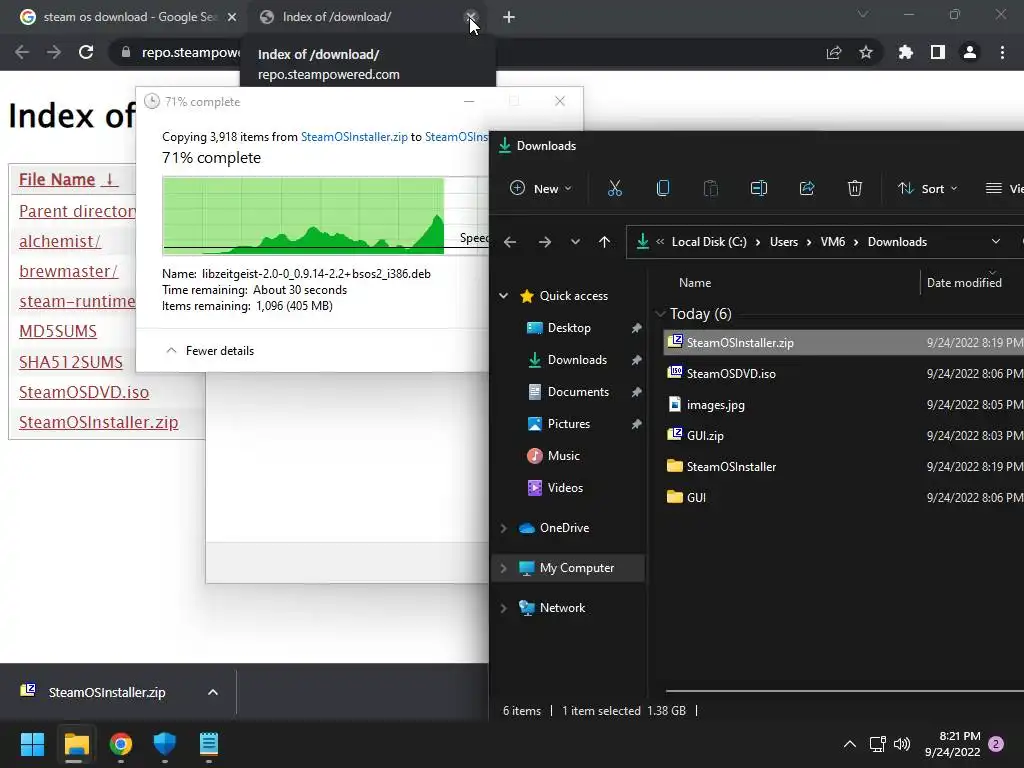Open Chrome's three-dot menu

[x=1002, y=52]
